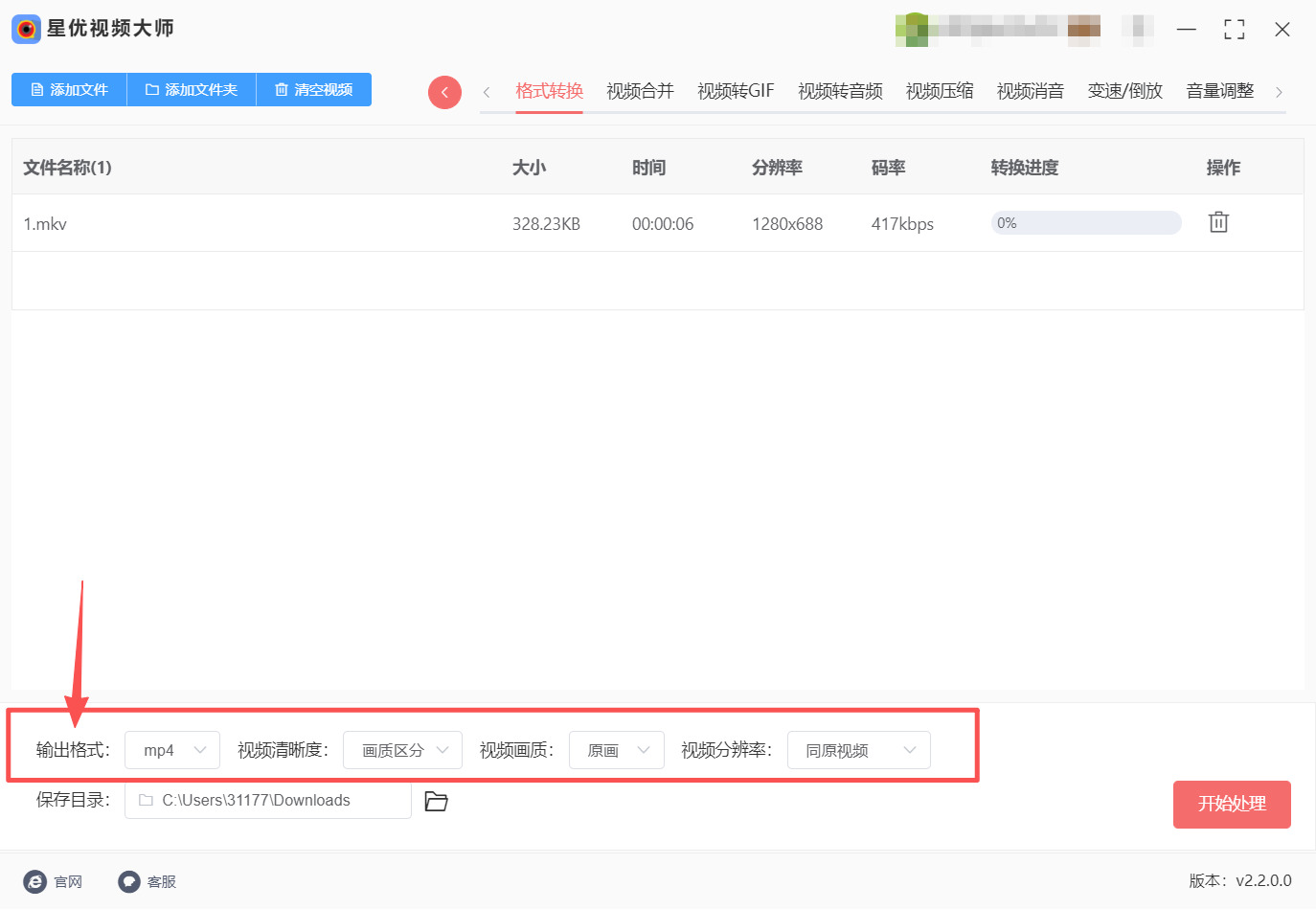The height and width of the screenshot is (910, 1316).
Task: Switch to the 视频合并 tab
Action: [640, 91]
